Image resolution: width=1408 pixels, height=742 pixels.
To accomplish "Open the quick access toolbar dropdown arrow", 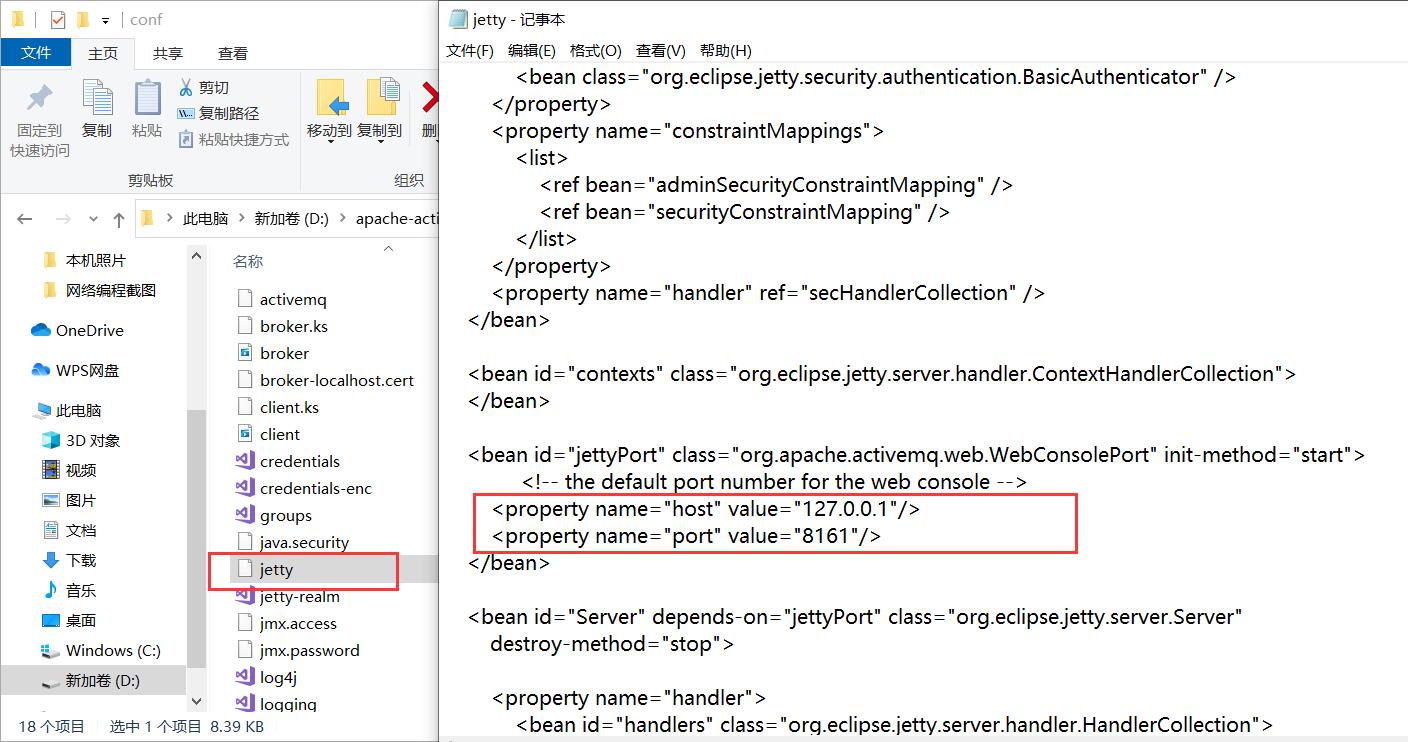I will pos(105,20).
